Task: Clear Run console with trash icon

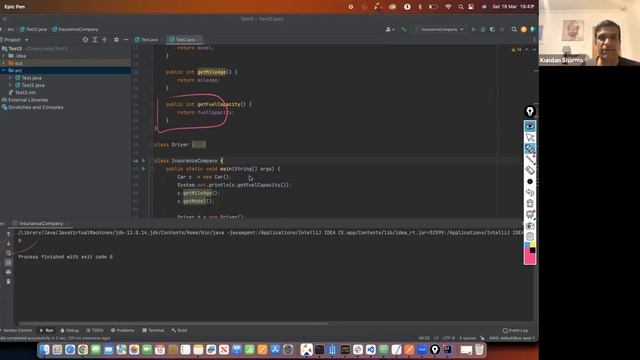Action: click(x=8, y=282)
